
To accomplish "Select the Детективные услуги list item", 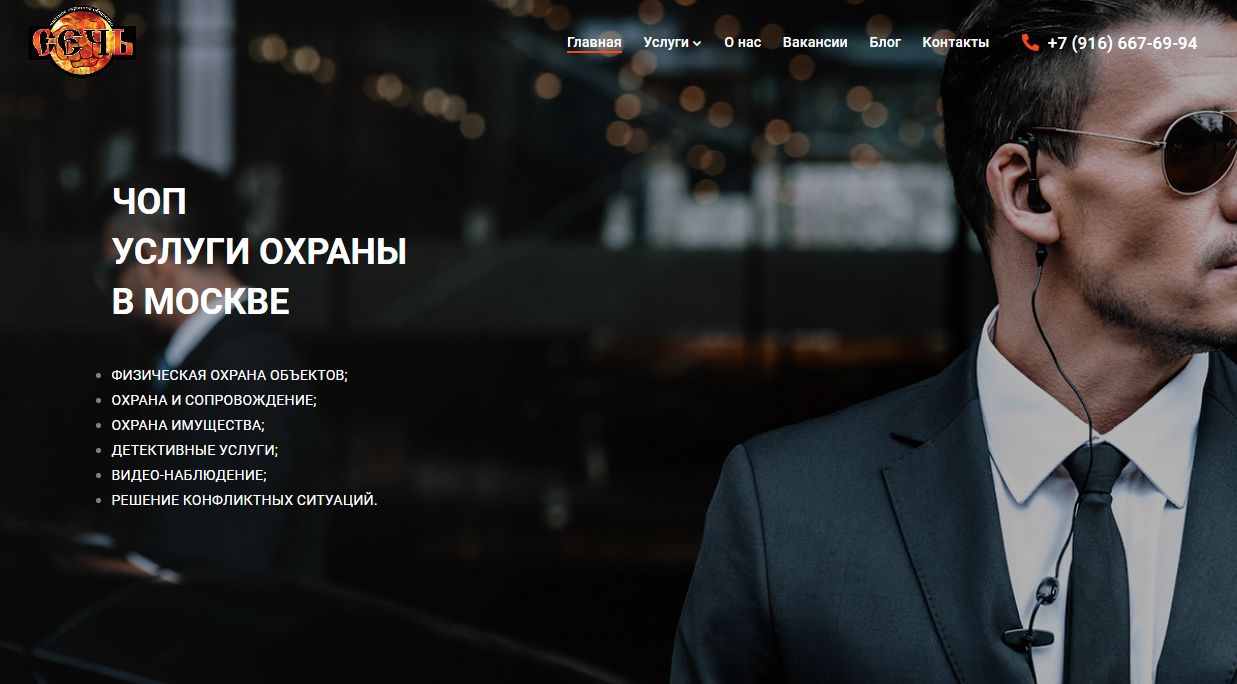I will click(194, 450).
